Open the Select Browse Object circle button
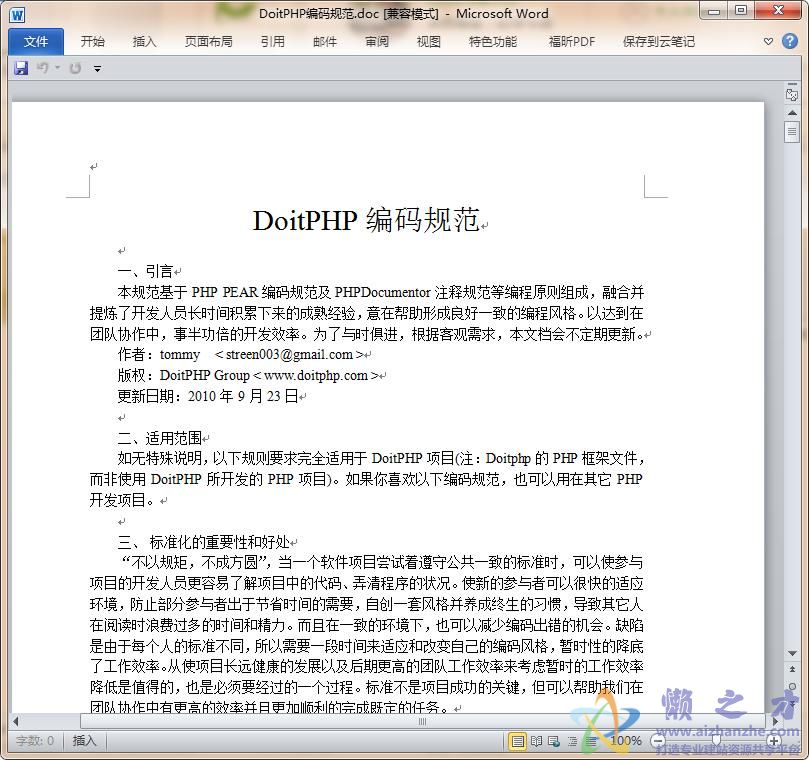The width and height of the screenshot is (809, 760). coord(792,686)
